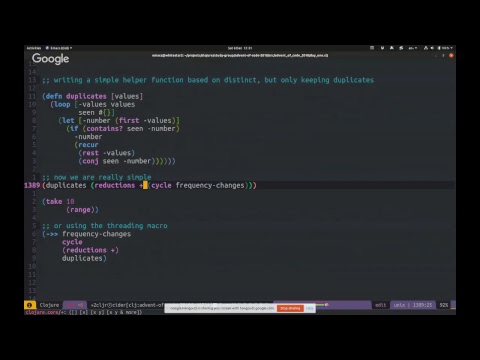This screenshot has height=360, width=480.
Task: Click the (reductions +) line in threading form
Action: pos(90,250)
